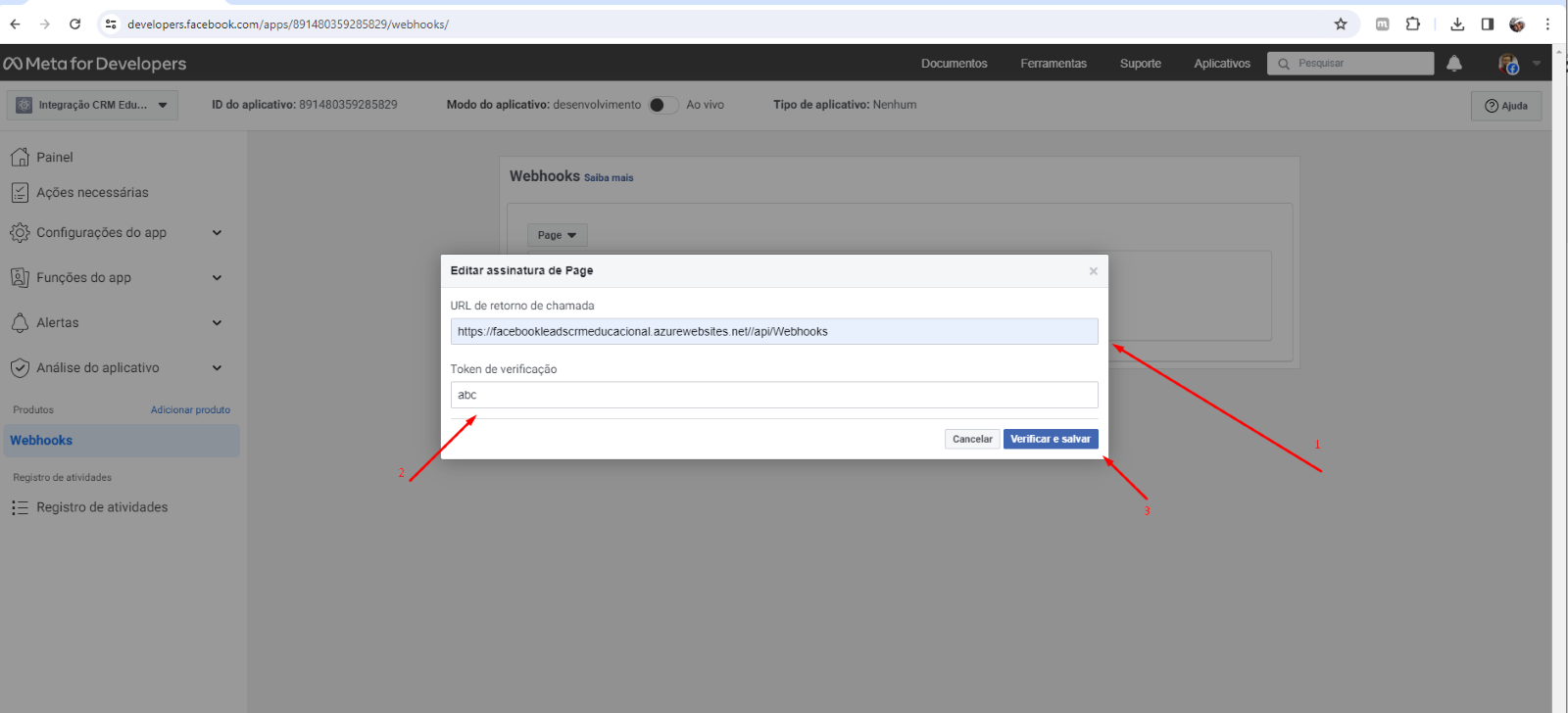Expand Alertas chevron
This screenshot has height=713, width=1568.
(217, 322)
